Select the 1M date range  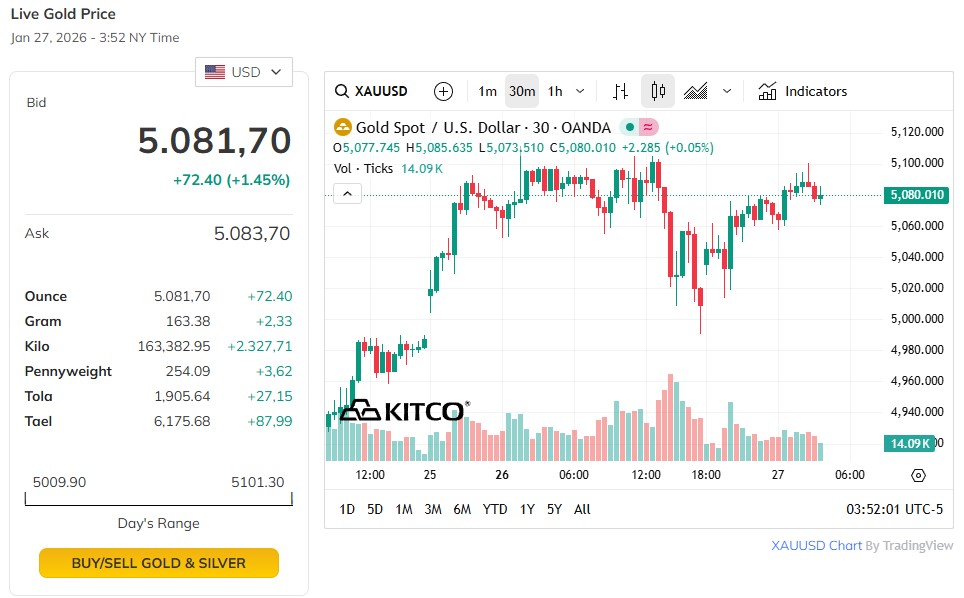tap(404, 509)
